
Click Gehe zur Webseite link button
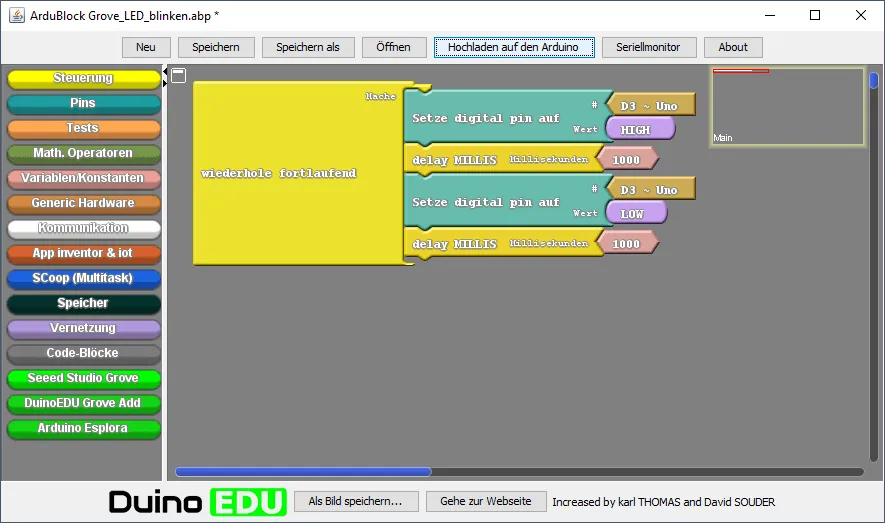click(x=486, y=501)
